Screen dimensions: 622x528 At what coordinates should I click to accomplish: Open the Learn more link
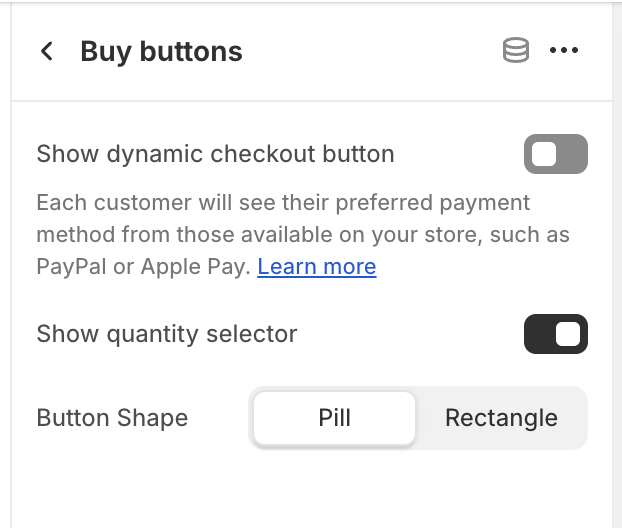[316, 267]
